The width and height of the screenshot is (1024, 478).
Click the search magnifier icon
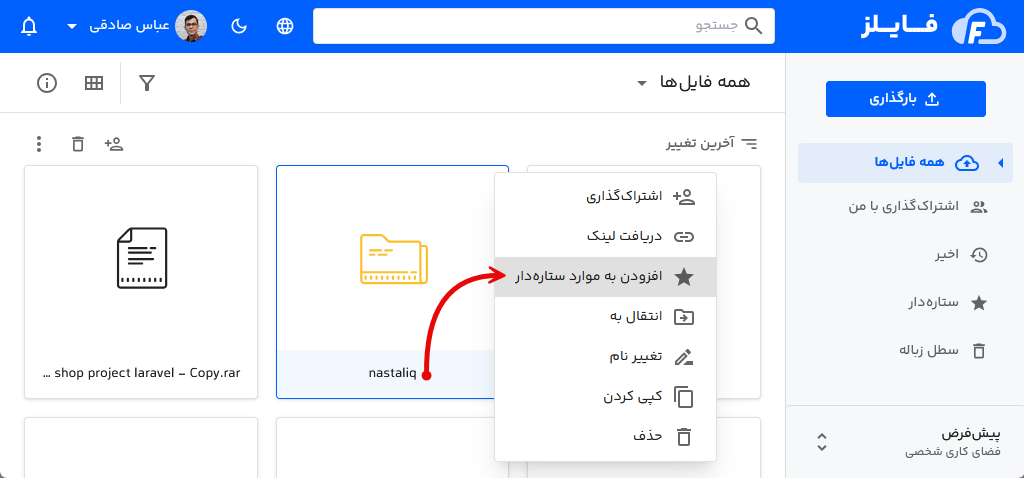click(x=754, y=26)
